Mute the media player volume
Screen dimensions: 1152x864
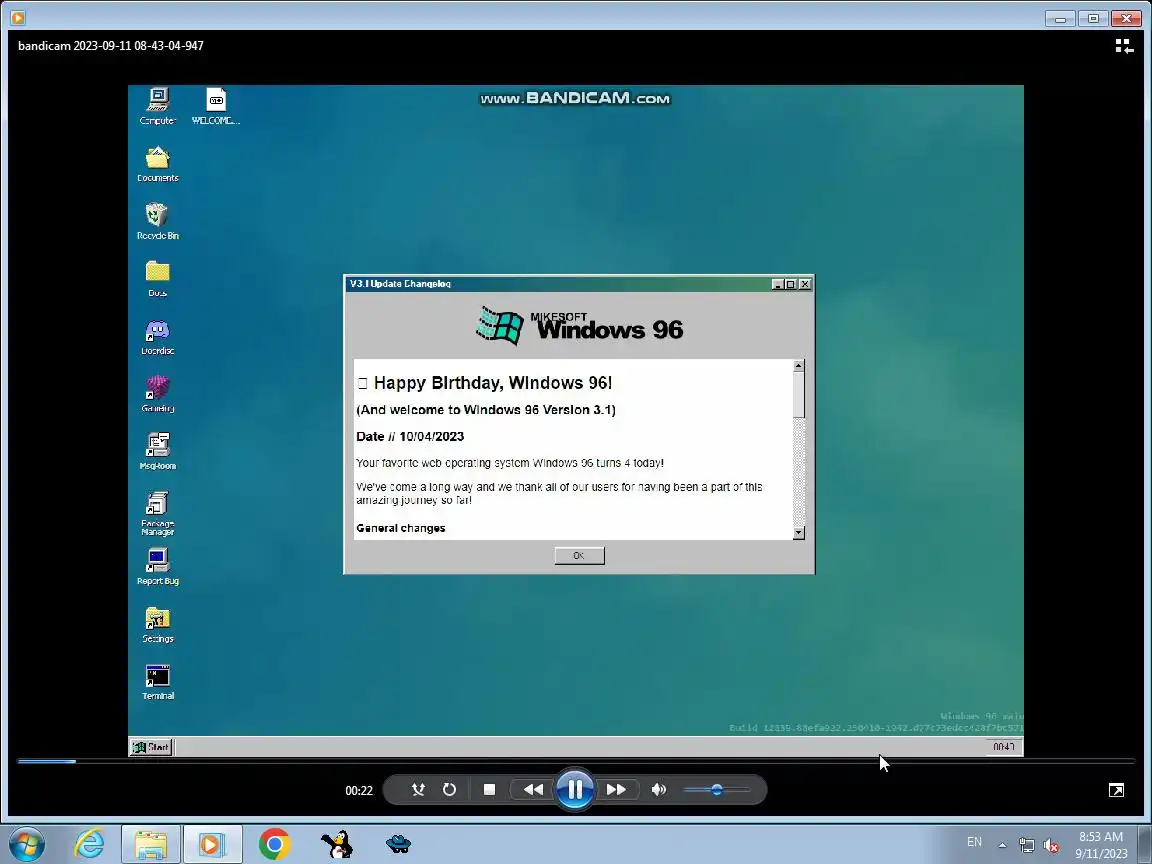pos(658,790)
